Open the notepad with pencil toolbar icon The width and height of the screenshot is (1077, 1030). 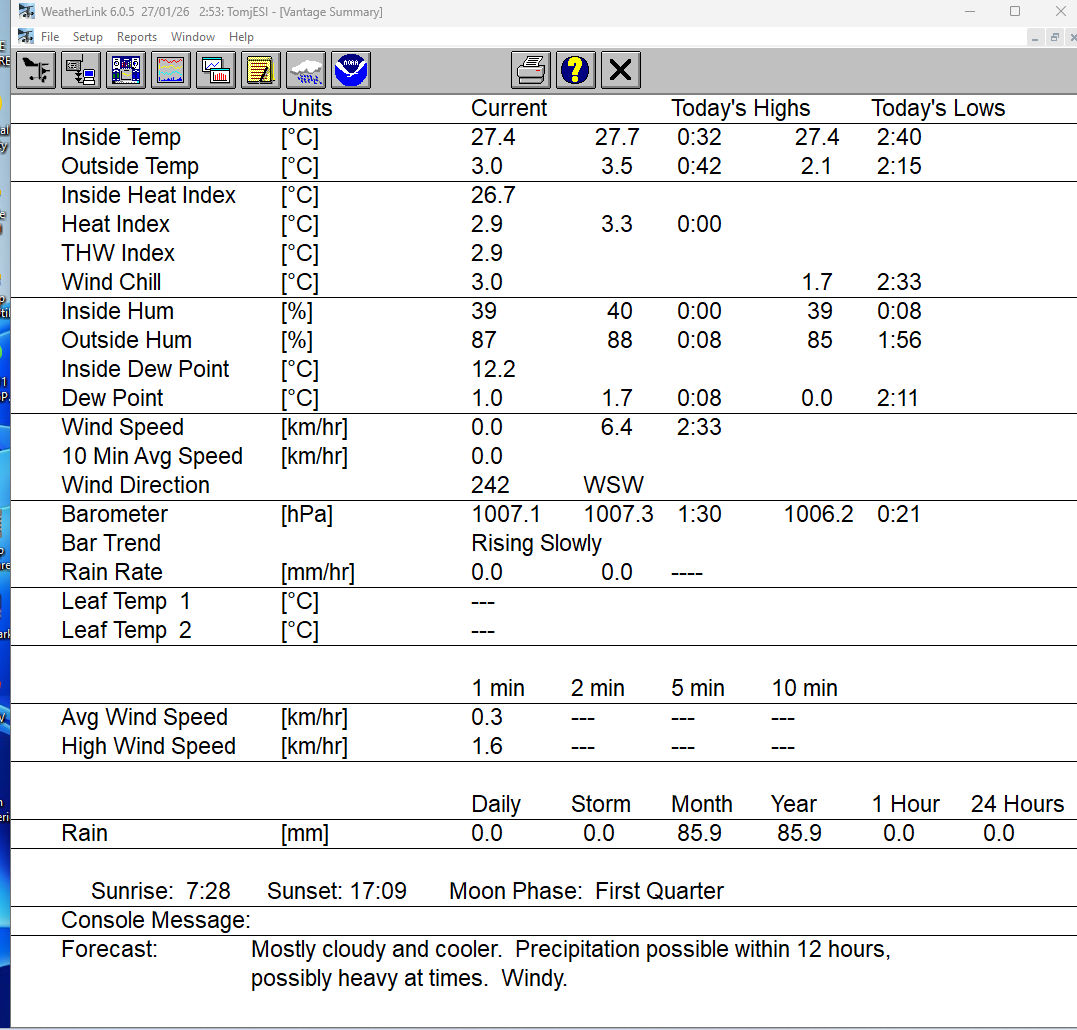click(261, 70)
